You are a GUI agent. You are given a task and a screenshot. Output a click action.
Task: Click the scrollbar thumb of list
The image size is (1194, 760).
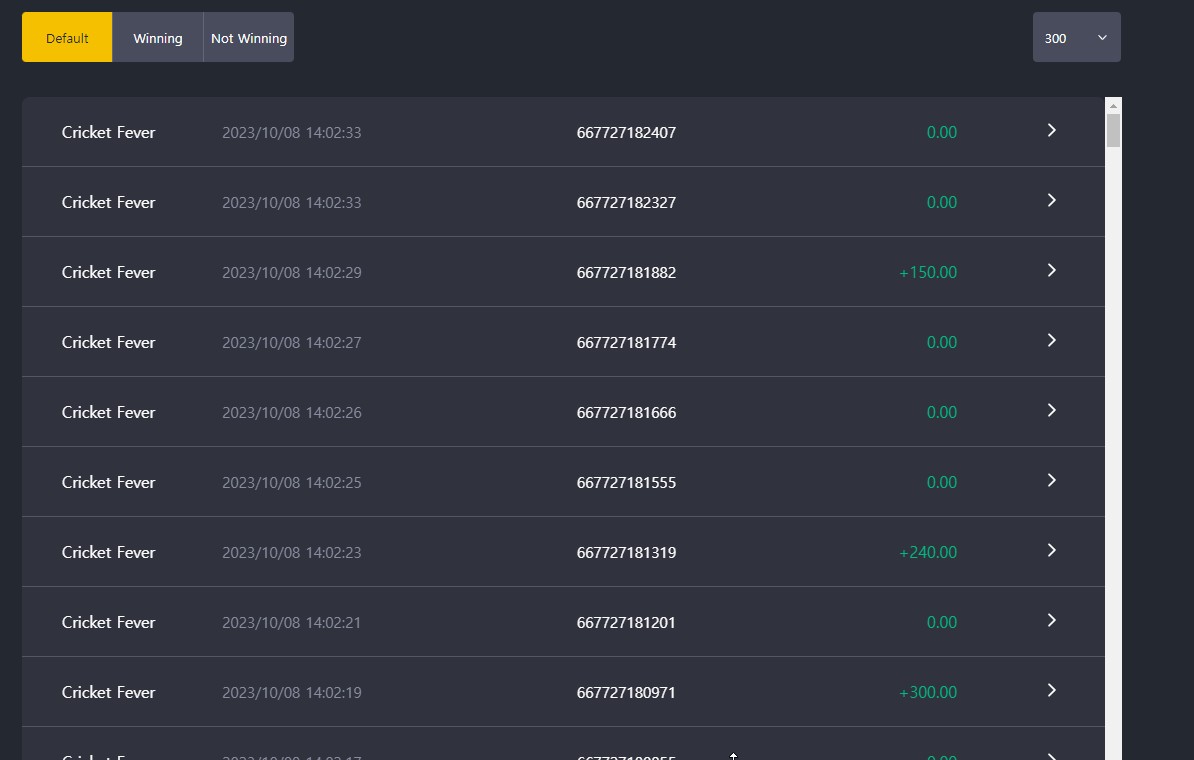[x=1113, y=130]
